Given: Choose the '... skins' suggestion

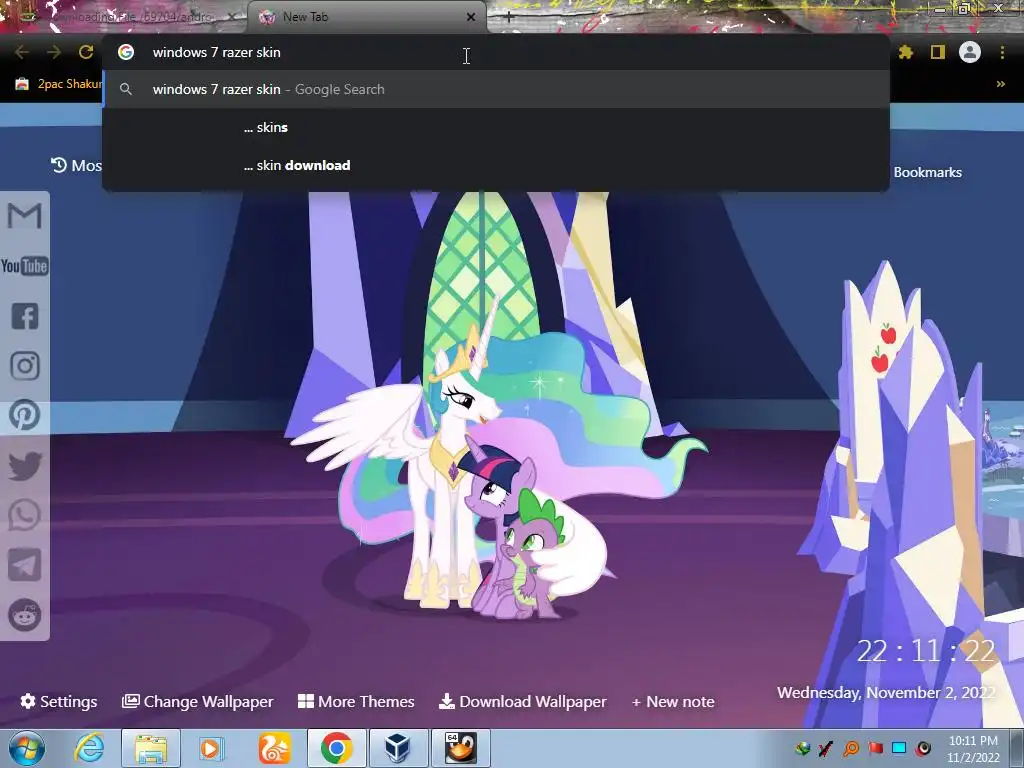Looking at the screenshot, I should point(496,127).
